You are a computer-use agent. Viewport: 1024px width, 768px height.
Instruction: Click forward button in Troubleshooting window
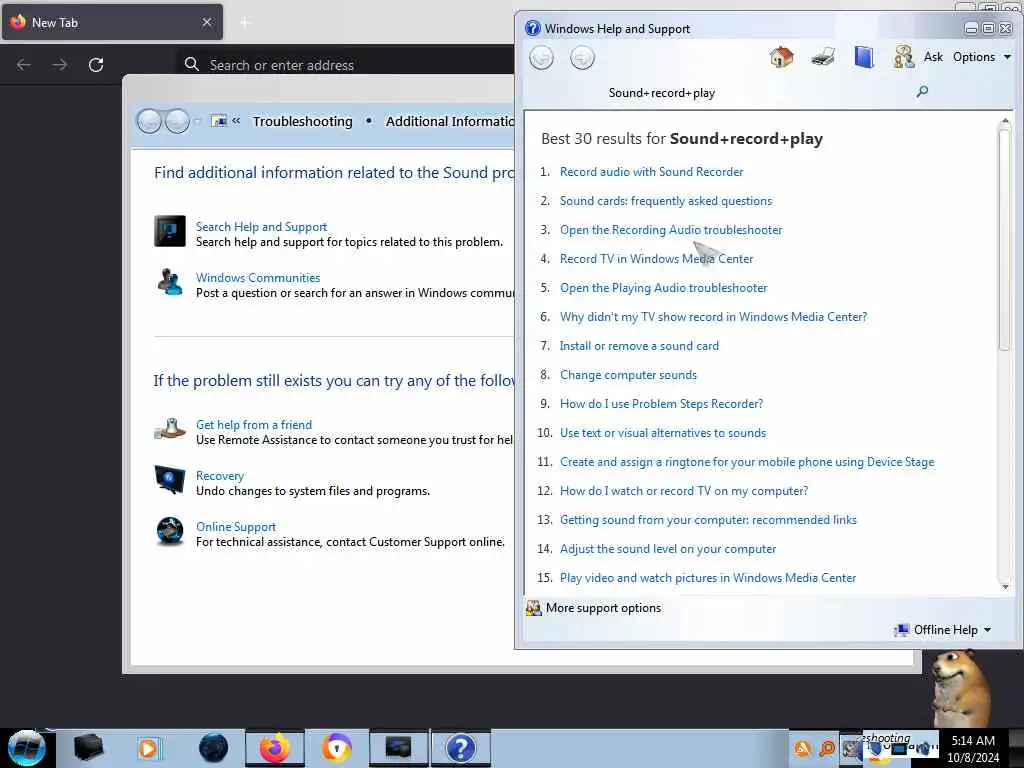click(x=177, y=121)
